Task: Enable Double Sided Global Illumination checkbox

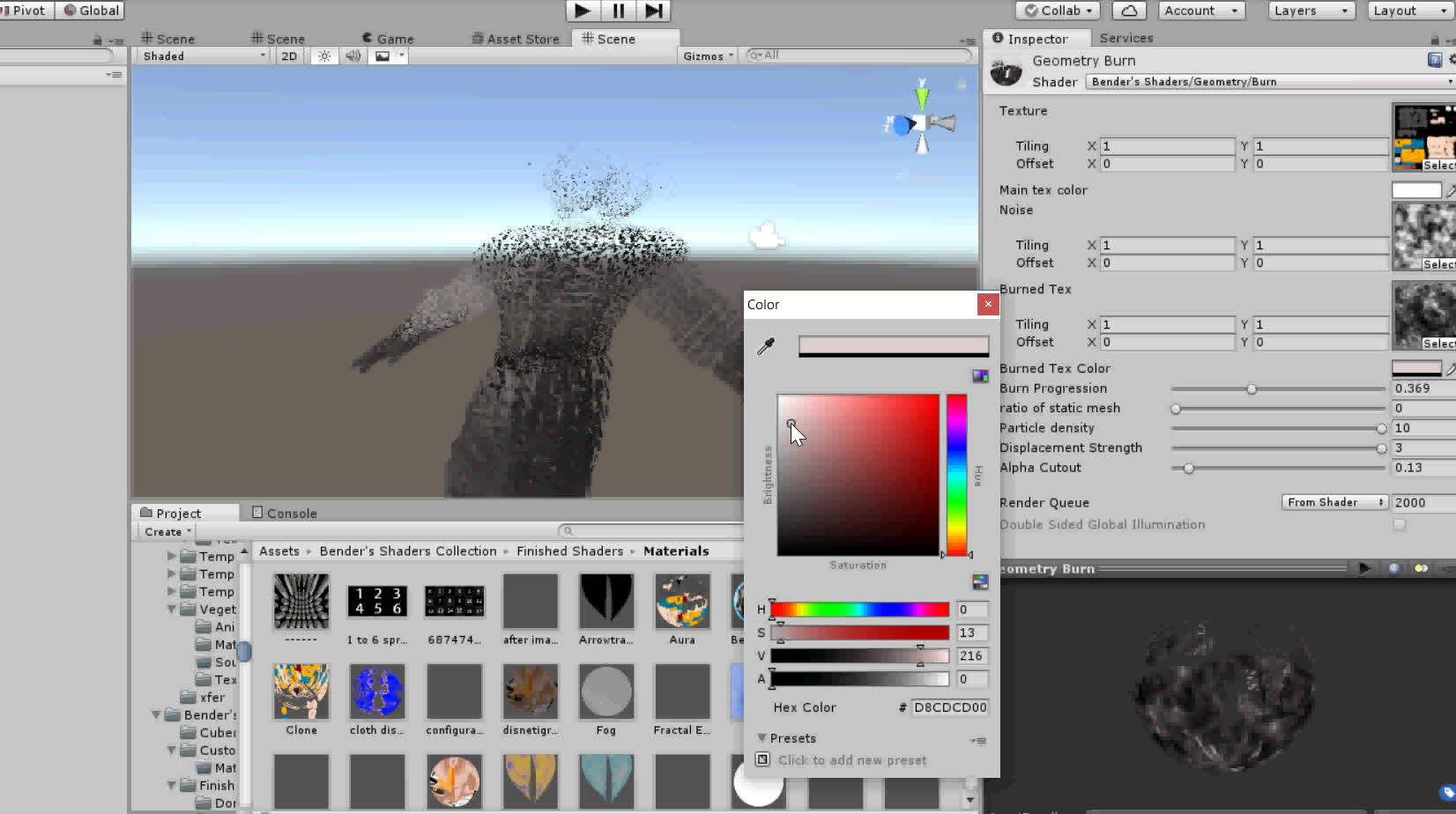Action: [1400, 524]
